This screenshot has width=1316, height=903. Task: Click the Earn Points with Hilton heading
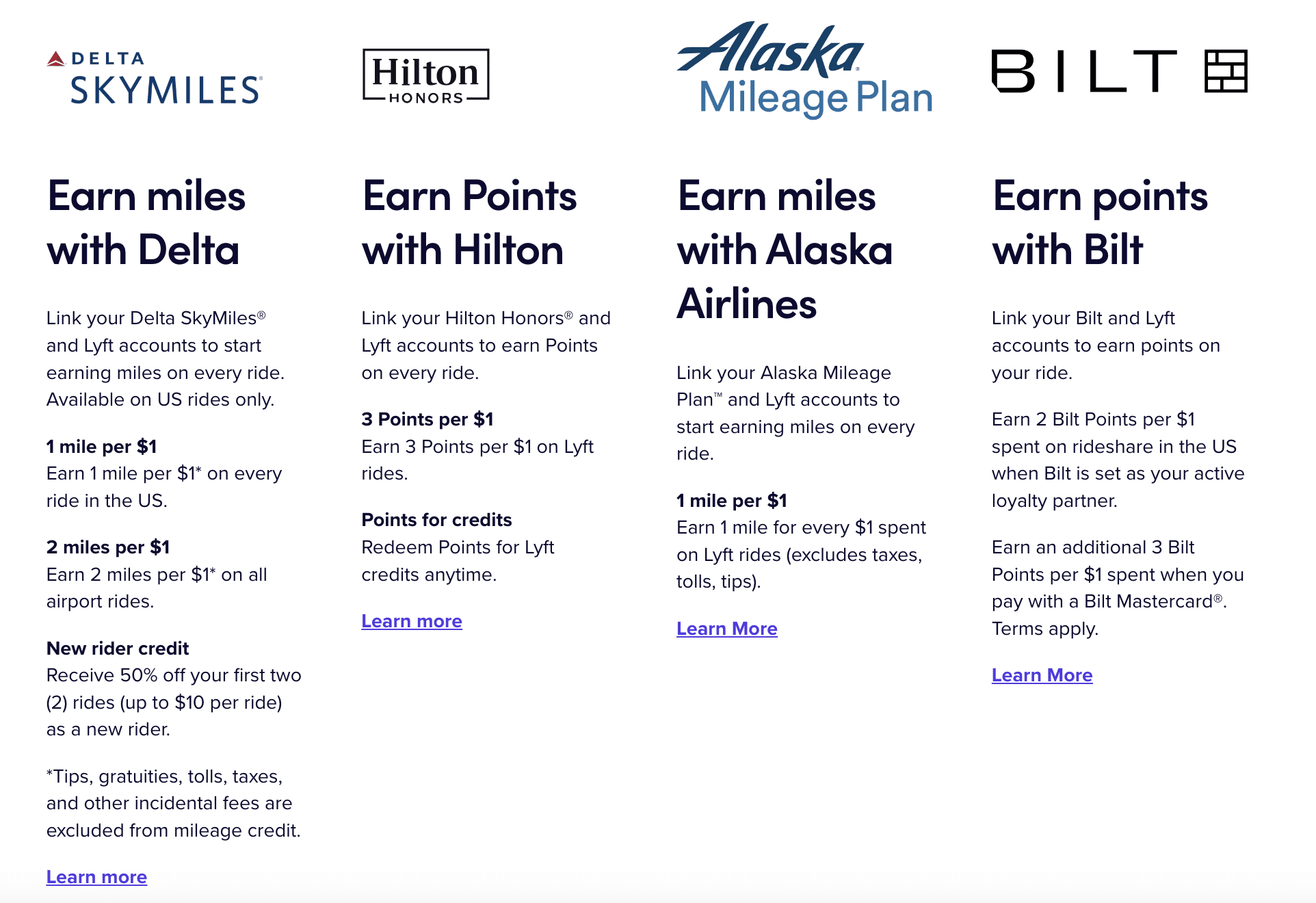(469, 222)
